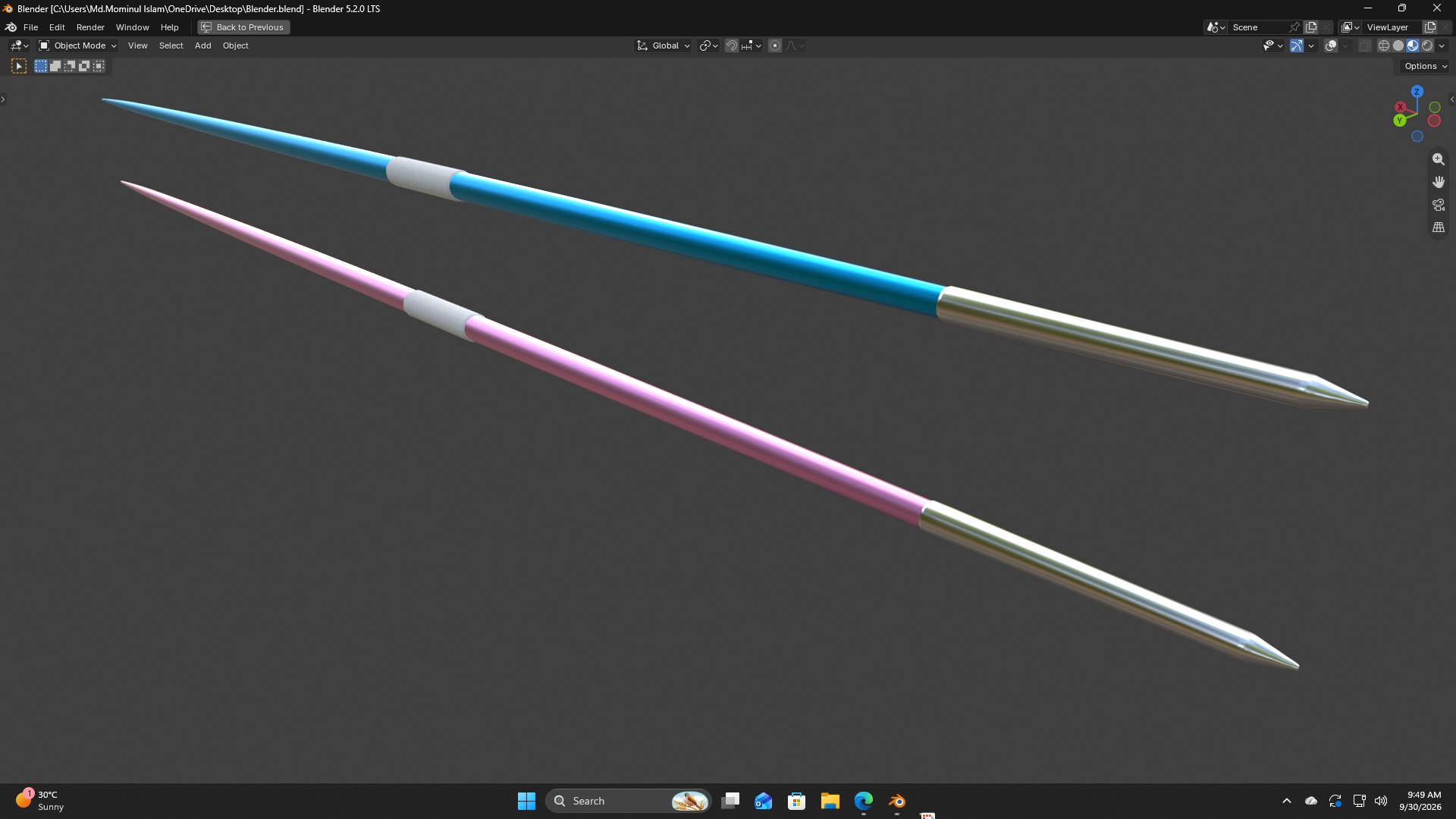
Task: Click the hand pan view icon
Action: pyautogui.click(x=1438, y=182)
